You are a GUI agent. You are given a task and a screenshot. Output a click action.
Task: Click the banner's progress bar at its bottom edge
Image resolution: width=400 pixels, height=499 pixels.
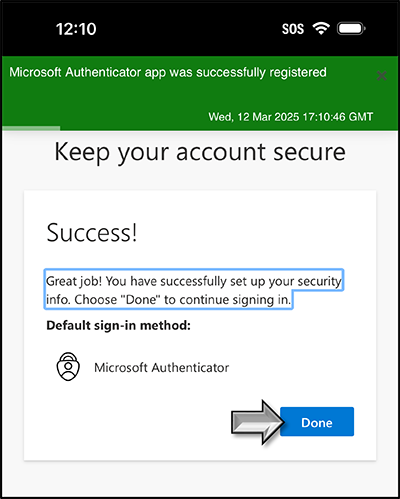click(x=31, y=128)
